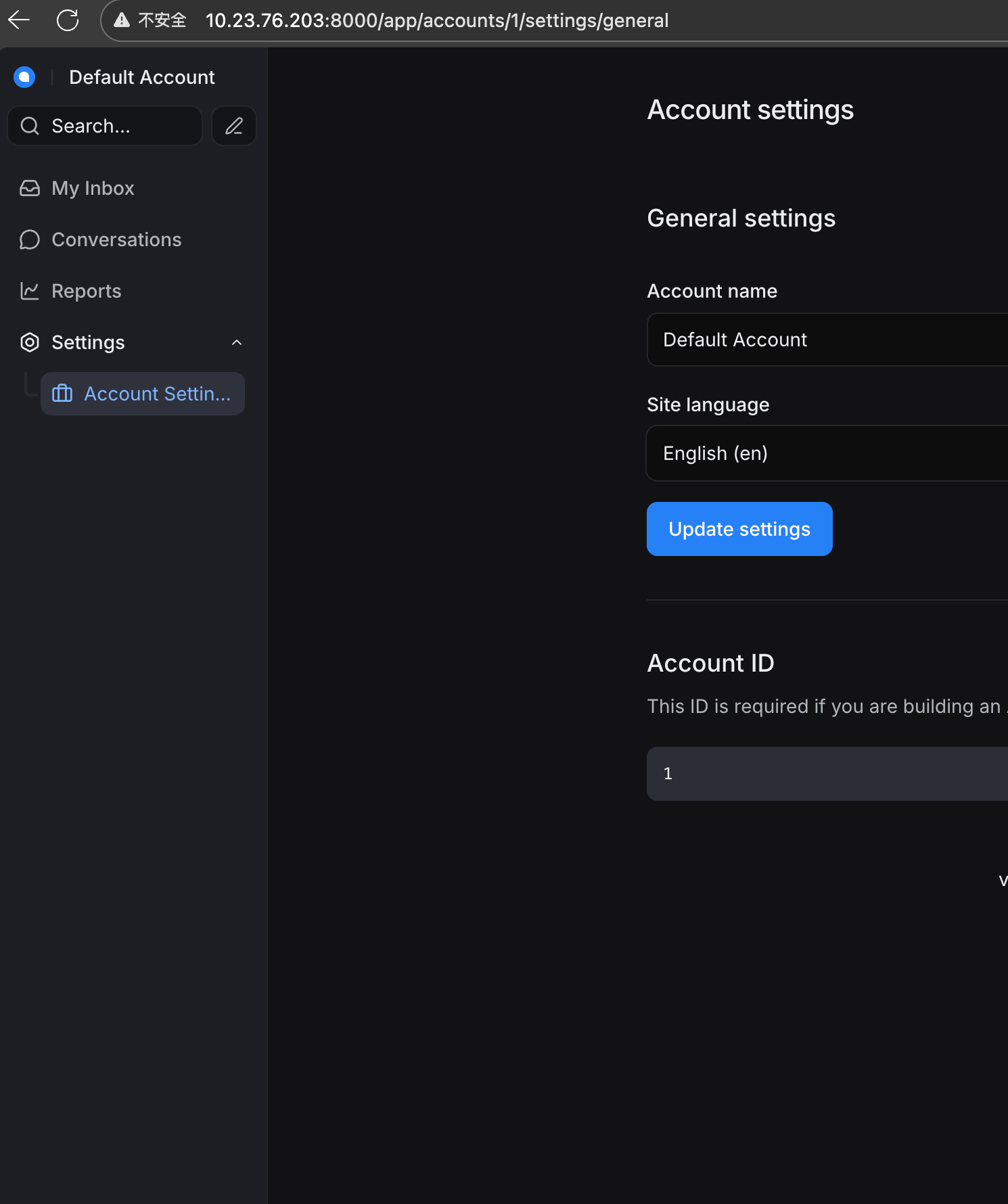Click the Account name text field

pos(827,340)
